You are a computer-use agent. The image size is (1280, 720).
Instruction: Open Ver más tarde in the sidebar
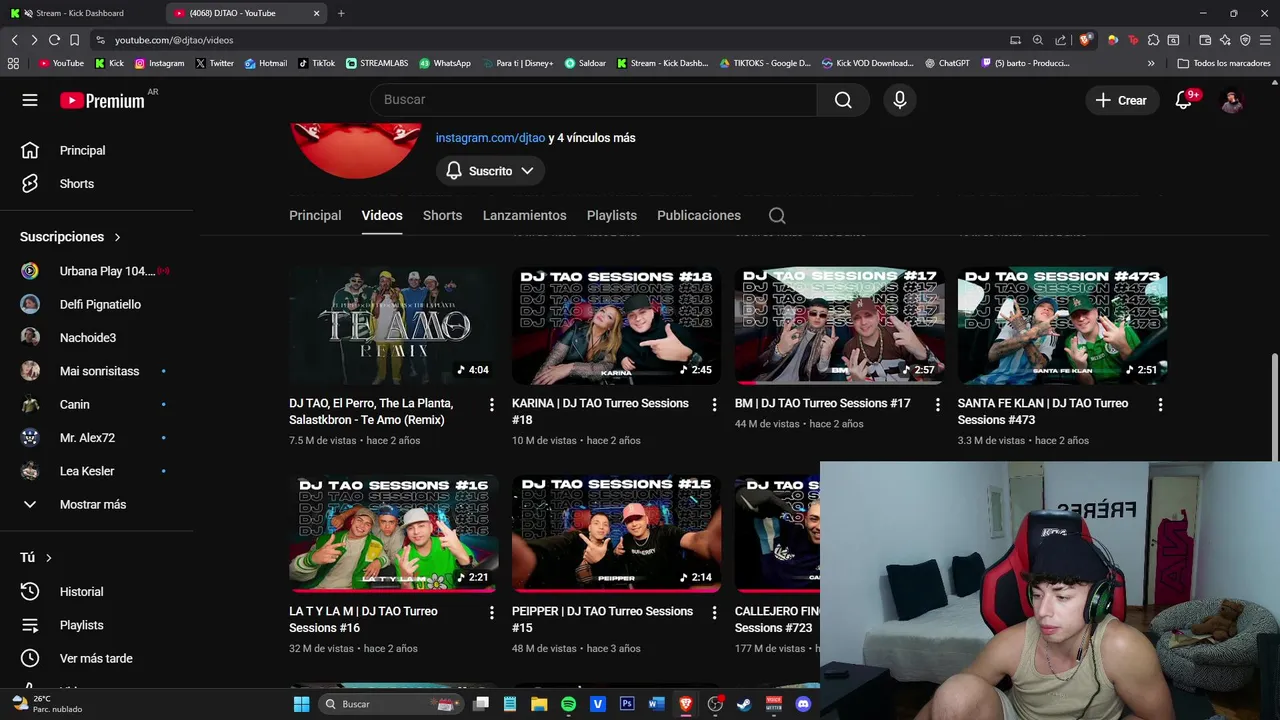click(x=97, y=658)
